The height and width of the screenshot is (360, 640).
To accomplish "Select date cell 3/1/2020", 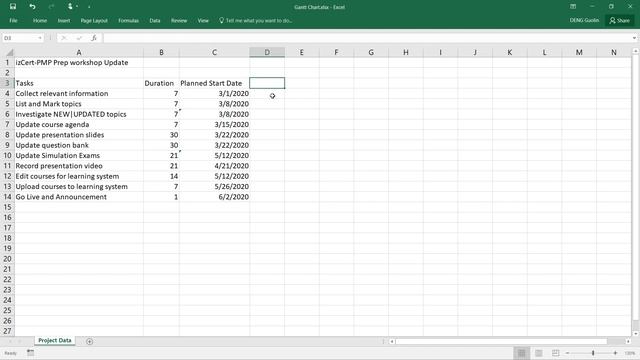I will (x=214, y=93).
